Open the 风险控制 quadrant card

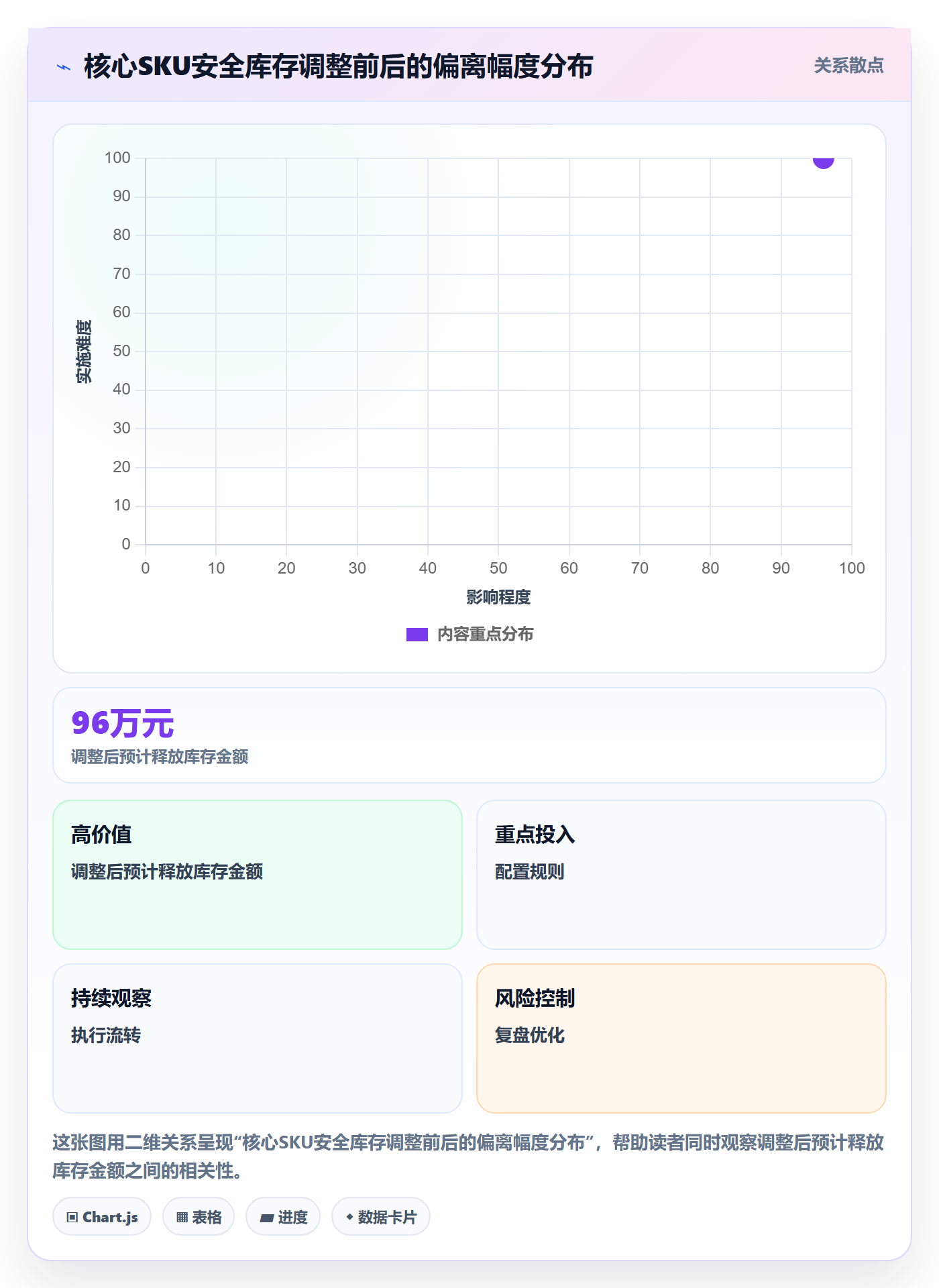coord(681,1038)
